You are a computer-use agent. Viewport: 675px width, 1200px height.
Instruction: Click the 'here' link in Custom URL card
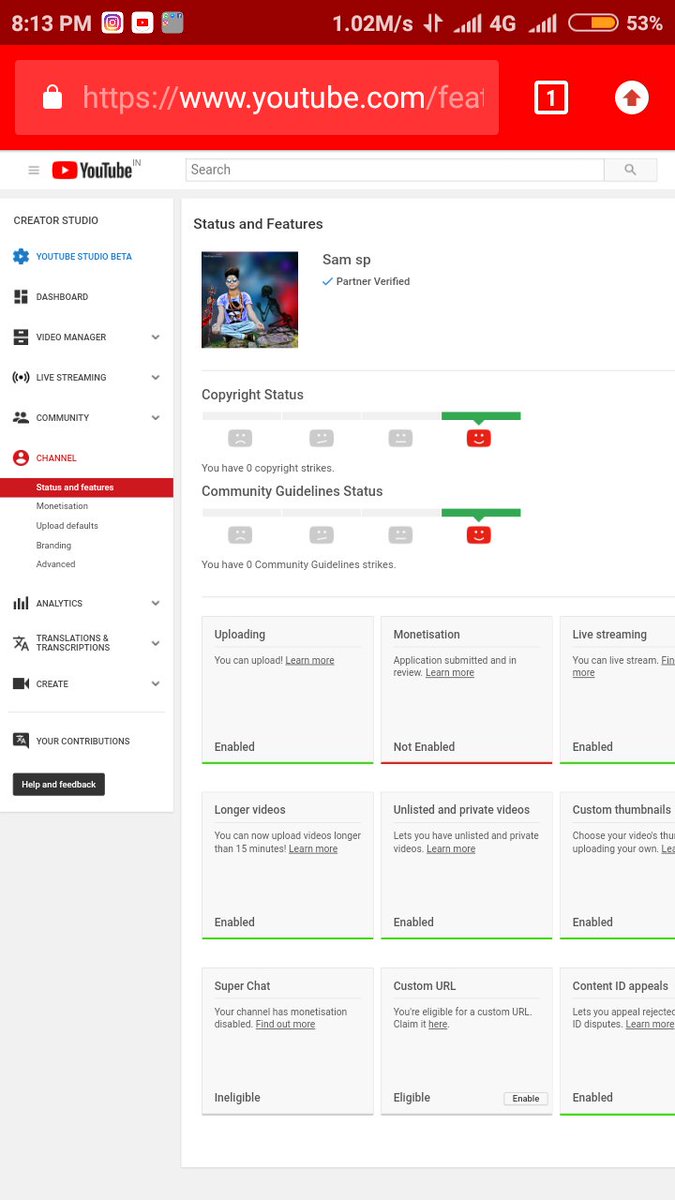point(438,1025)
